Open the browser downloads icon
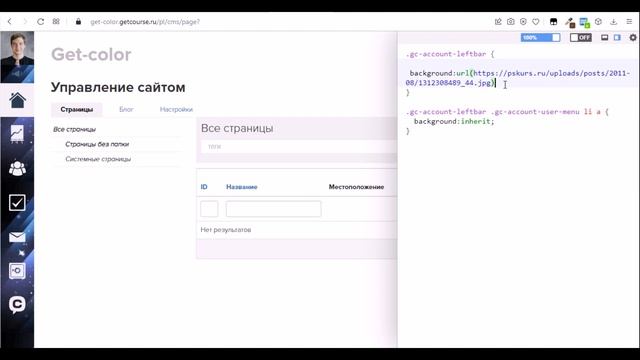Viewport: 640px width, 360px height. (x=613, y=22)
